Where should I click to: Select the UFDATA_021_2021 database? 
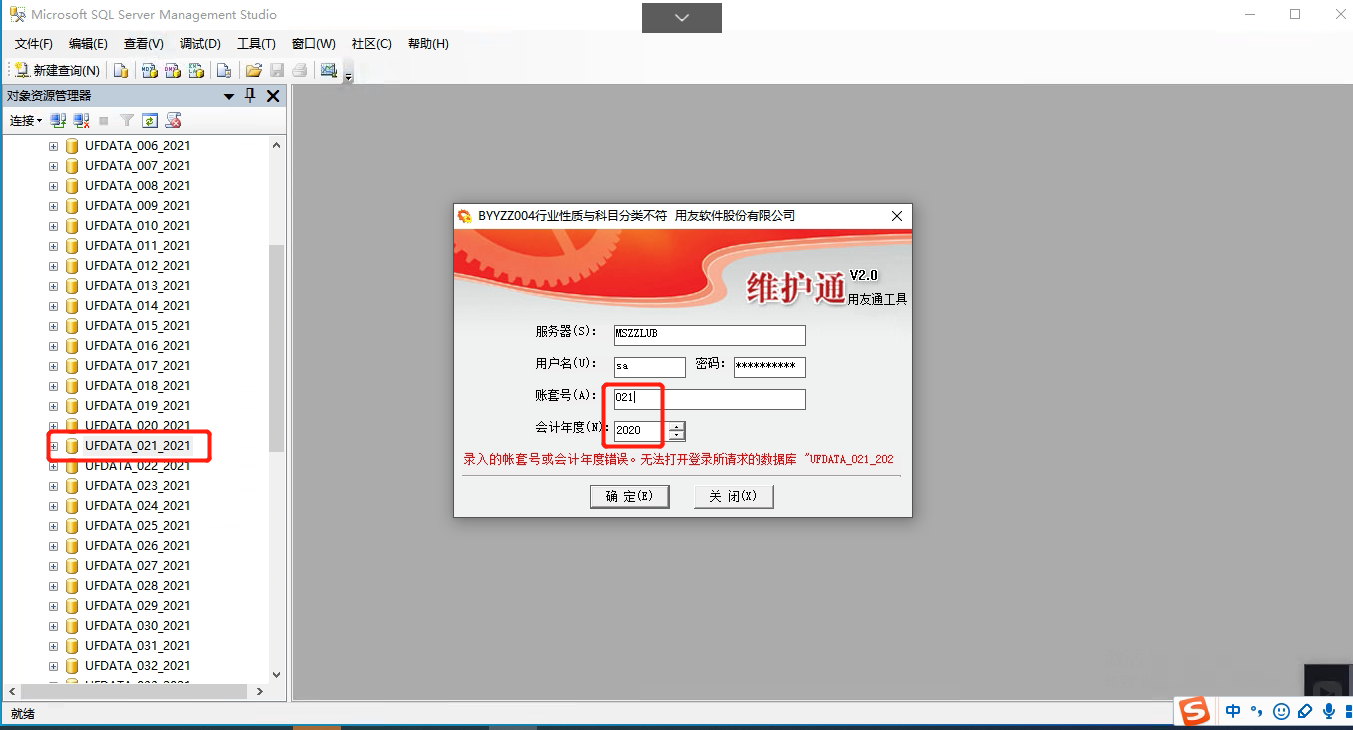click(137, 446)
